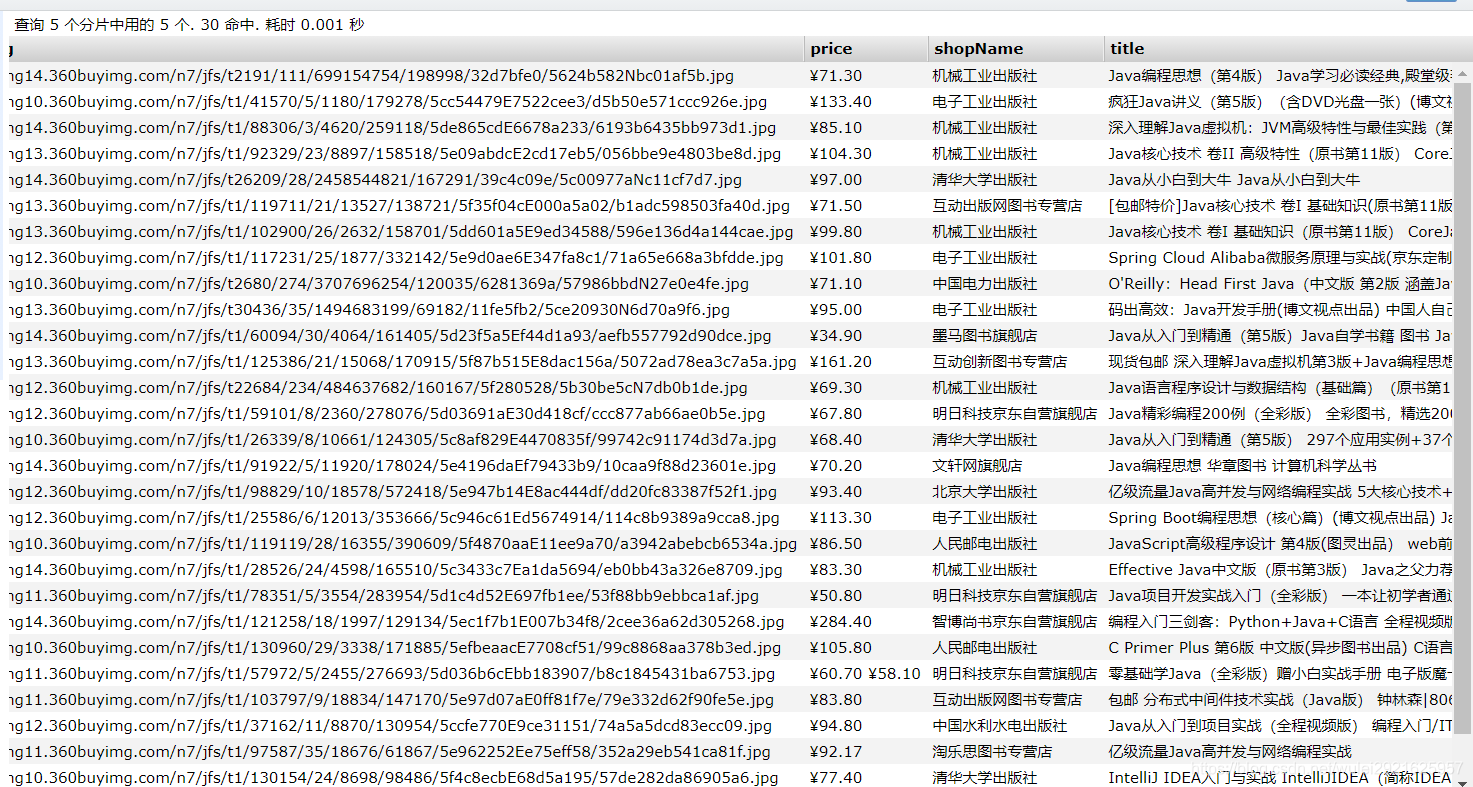1473x787 pixels.
Task: Select image URL ending 57de282da86905a6.jpg
Action: [x=393, y=778]
